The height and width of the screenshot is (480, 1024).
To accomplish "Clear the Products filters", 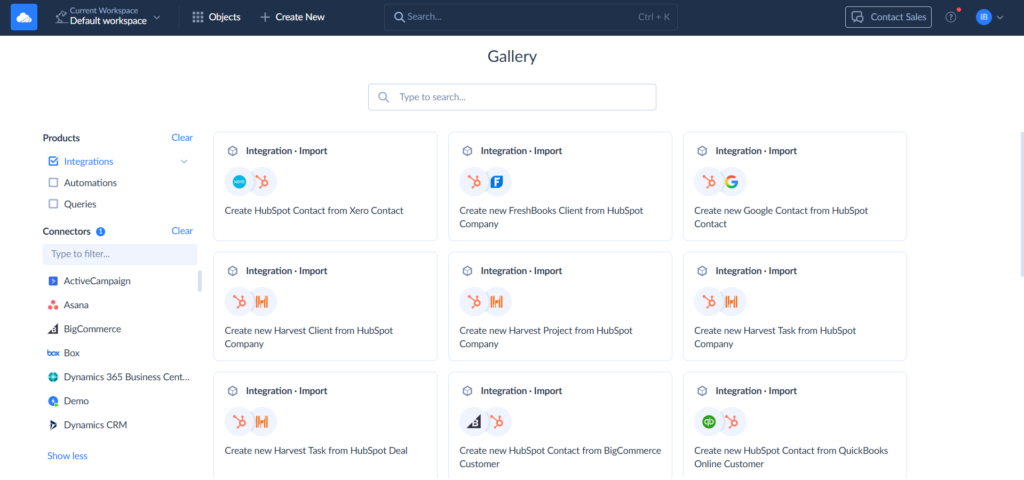I will pyautogui.click(x=182, y=138).
